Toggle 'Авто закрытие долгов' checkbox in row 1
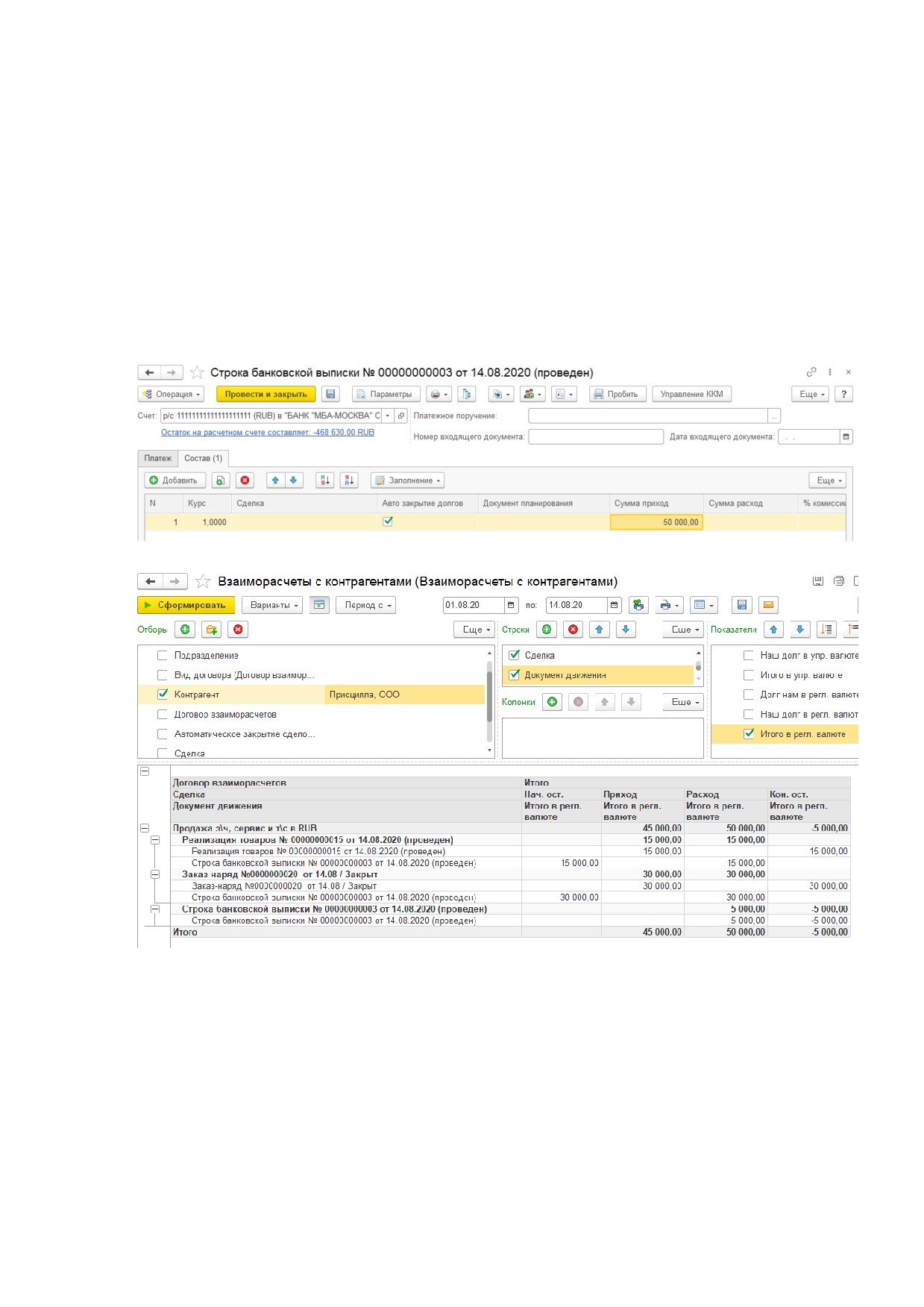The height and width of the screenshot is (1307, 924). 388,521
